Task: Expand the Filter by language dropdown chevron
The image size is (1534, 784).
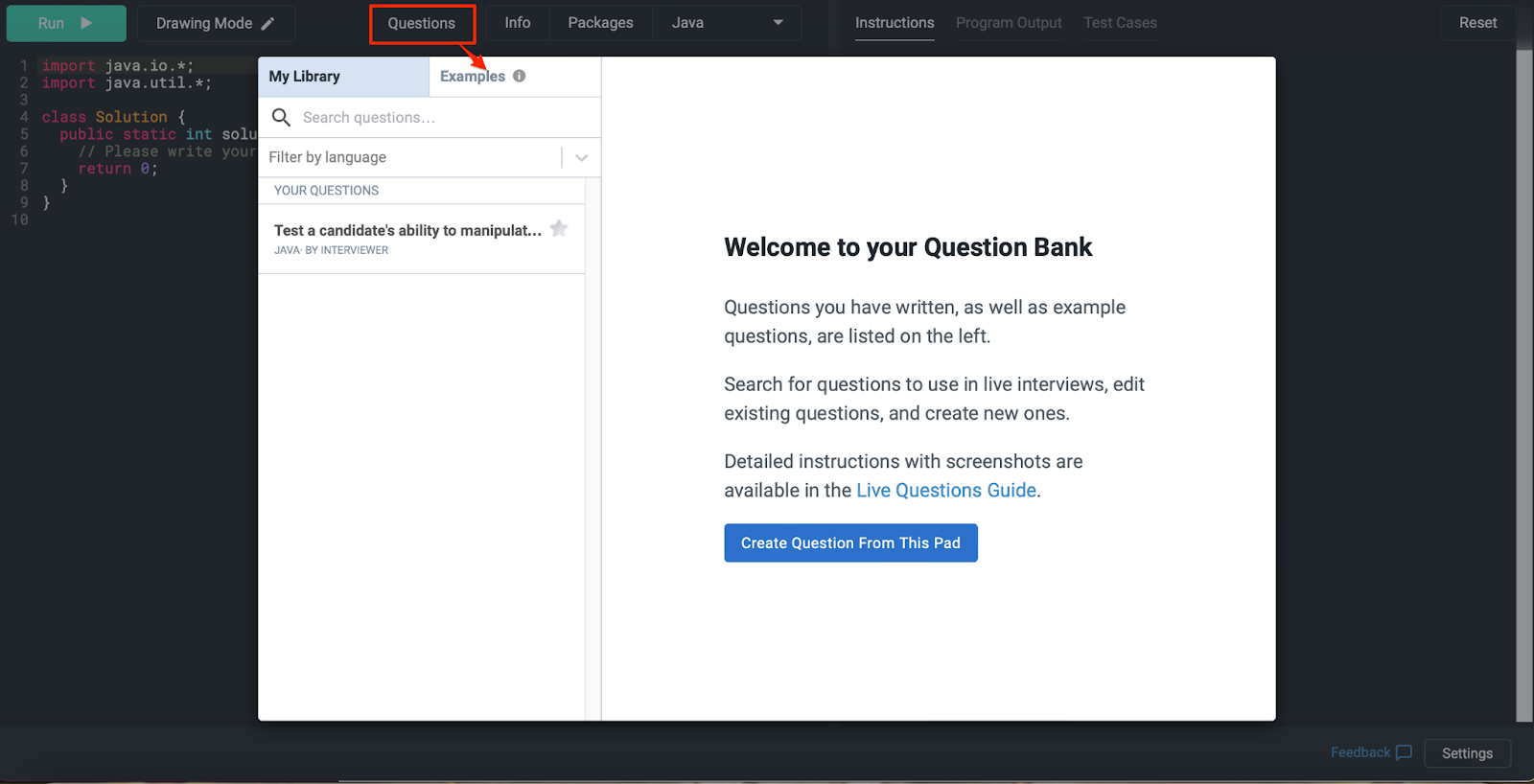Action: pos(581,158)
